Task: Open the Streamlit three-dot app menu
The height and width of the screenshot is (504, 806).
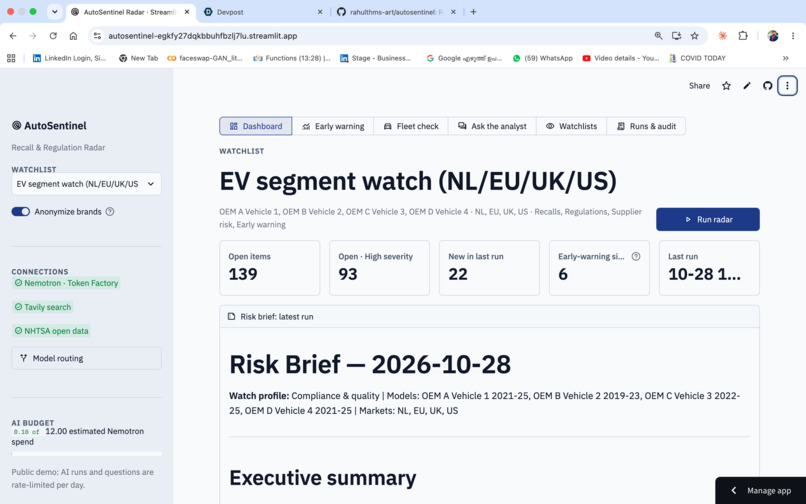Action: (787, 86)
